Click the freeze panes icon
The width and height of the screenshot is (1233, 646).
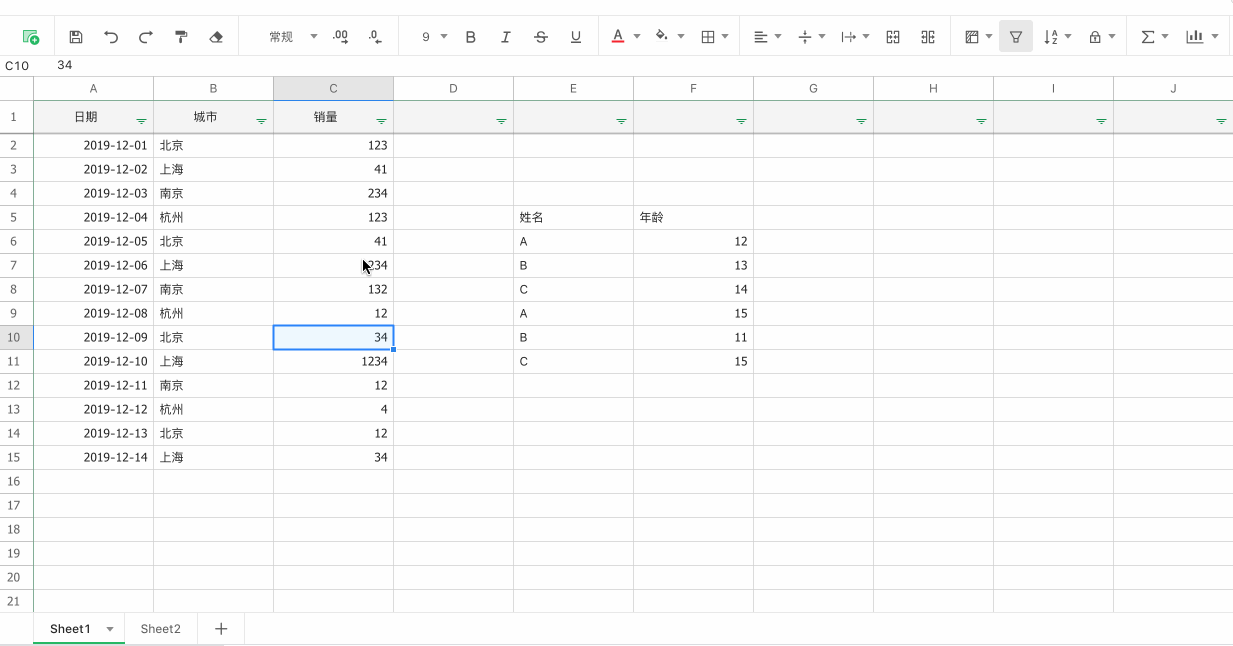(972, 37)
